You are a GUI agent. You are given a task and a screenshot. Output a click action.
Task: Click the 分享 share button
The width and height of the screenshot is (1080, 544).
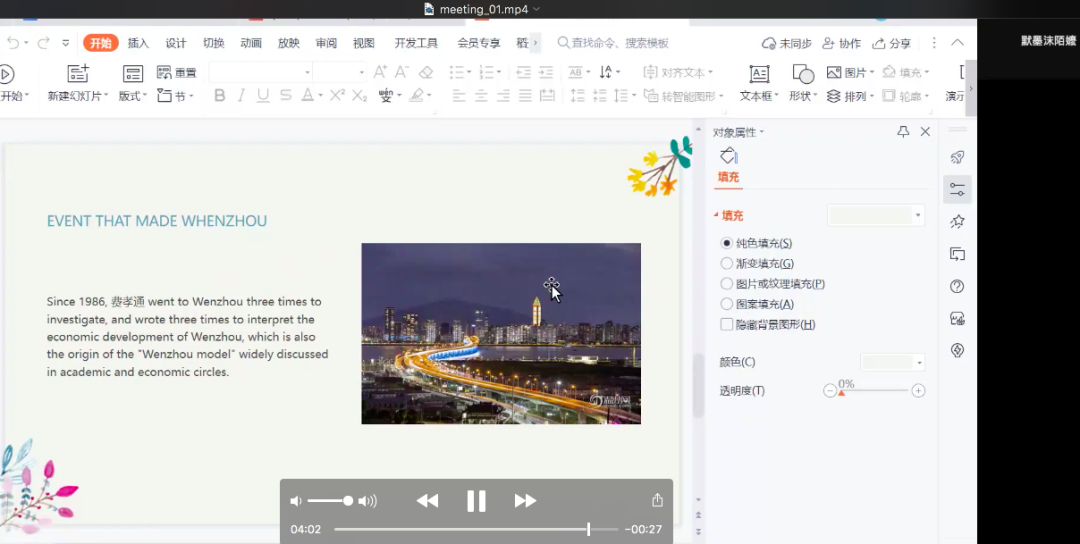tap(892, 43)
